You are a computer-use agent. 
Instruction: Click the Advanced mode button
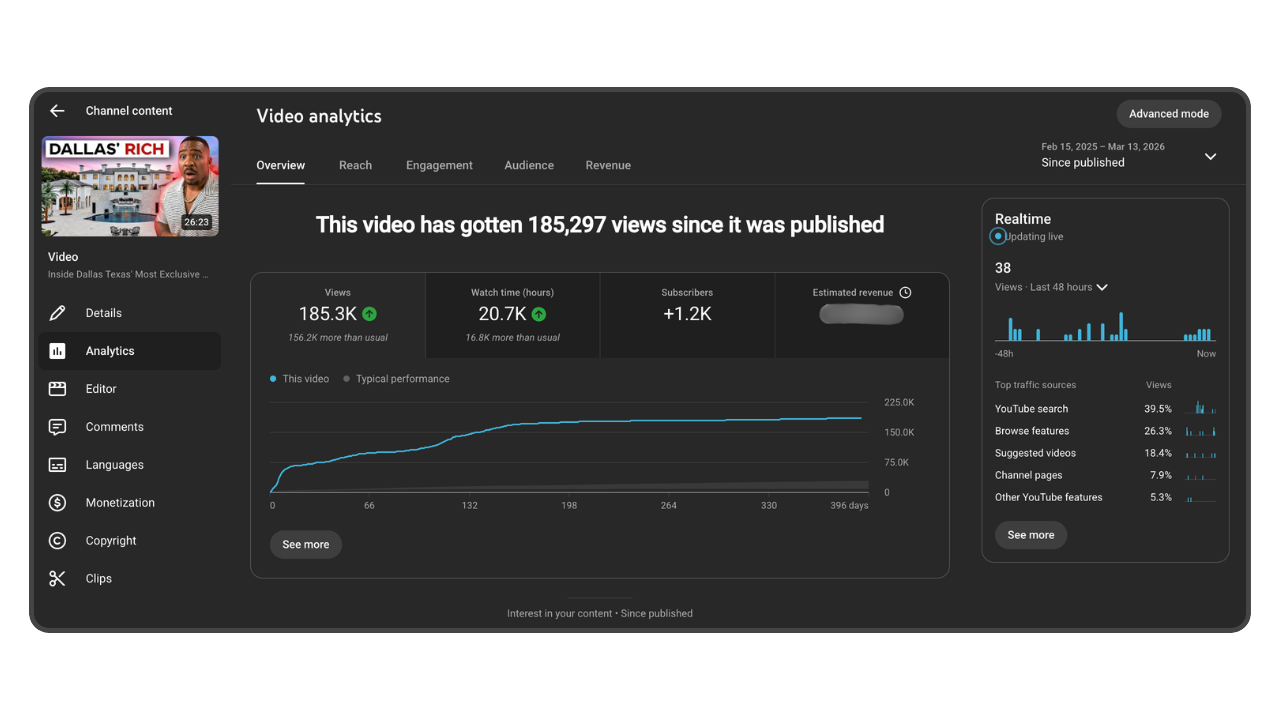click(x=1168, y=114)
